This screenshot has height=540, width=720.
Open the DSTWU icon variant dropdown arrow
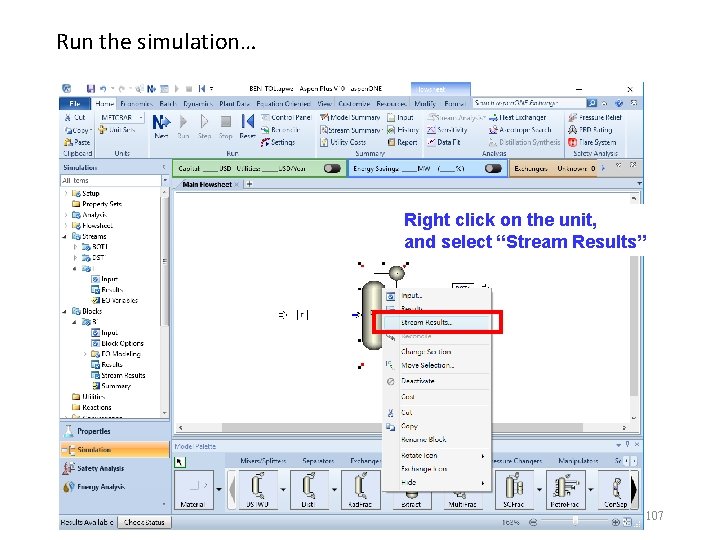click(x=283, y=489)
